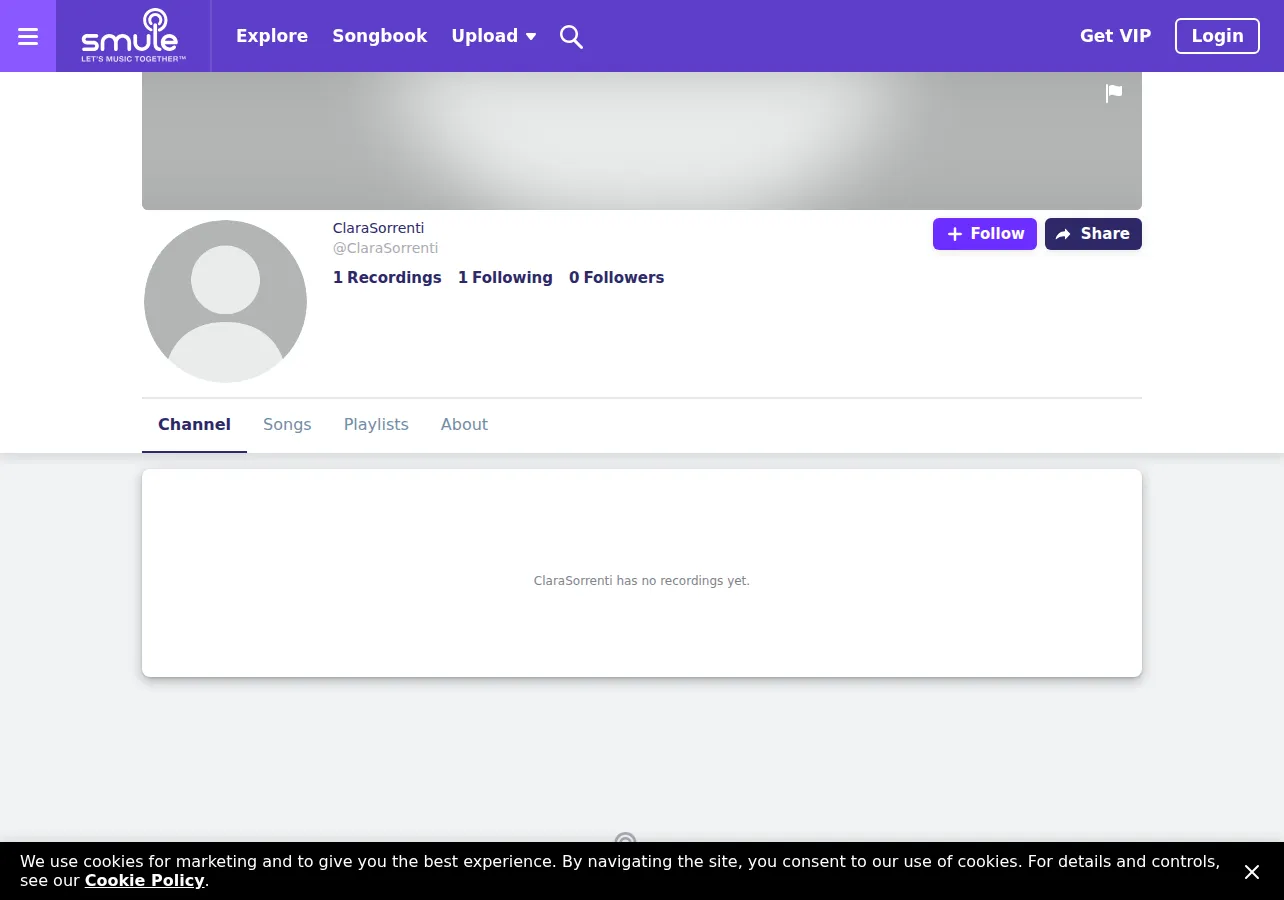This screenshot has height=900, width=1284.
Task: Follow ClaraSorrenti
Action: [985, 234]
